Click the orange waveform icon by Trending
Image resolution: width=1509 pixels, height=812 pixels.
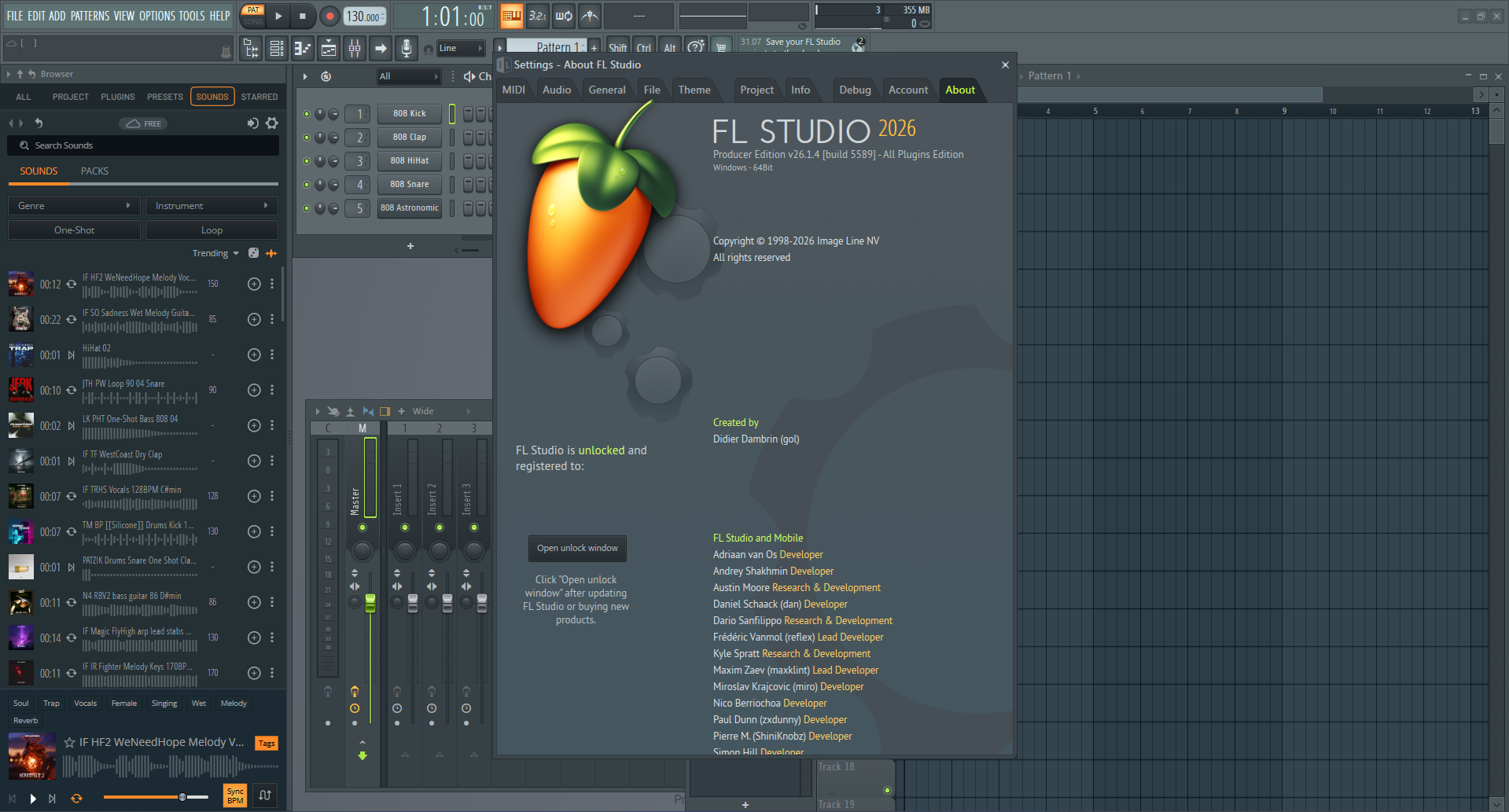[x=271, y=253]
